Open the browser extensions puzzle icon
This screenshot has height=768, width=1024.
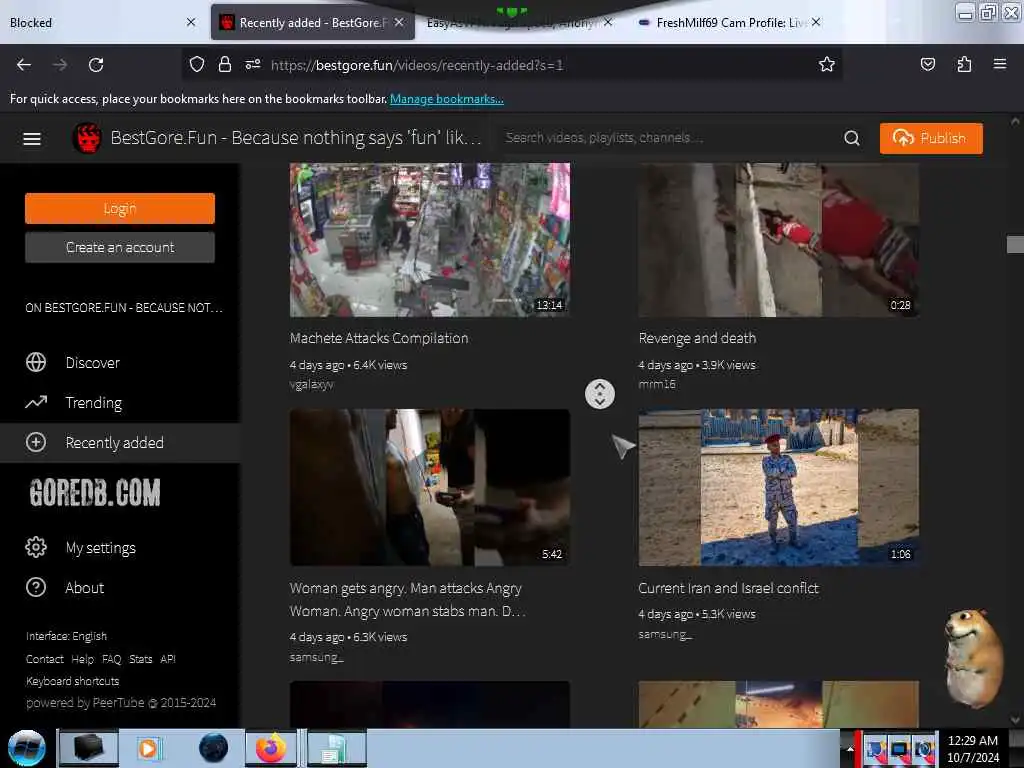pos(964,64)
